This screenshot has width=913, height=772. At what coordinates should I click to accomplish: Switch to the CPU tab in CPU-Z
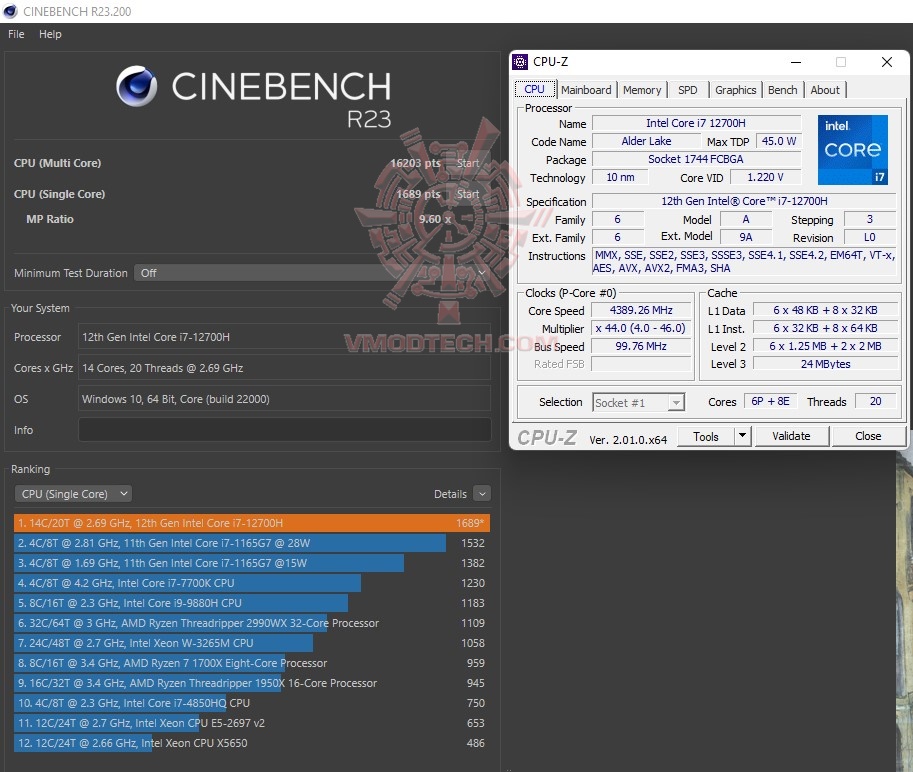click(x=534, y=90)
